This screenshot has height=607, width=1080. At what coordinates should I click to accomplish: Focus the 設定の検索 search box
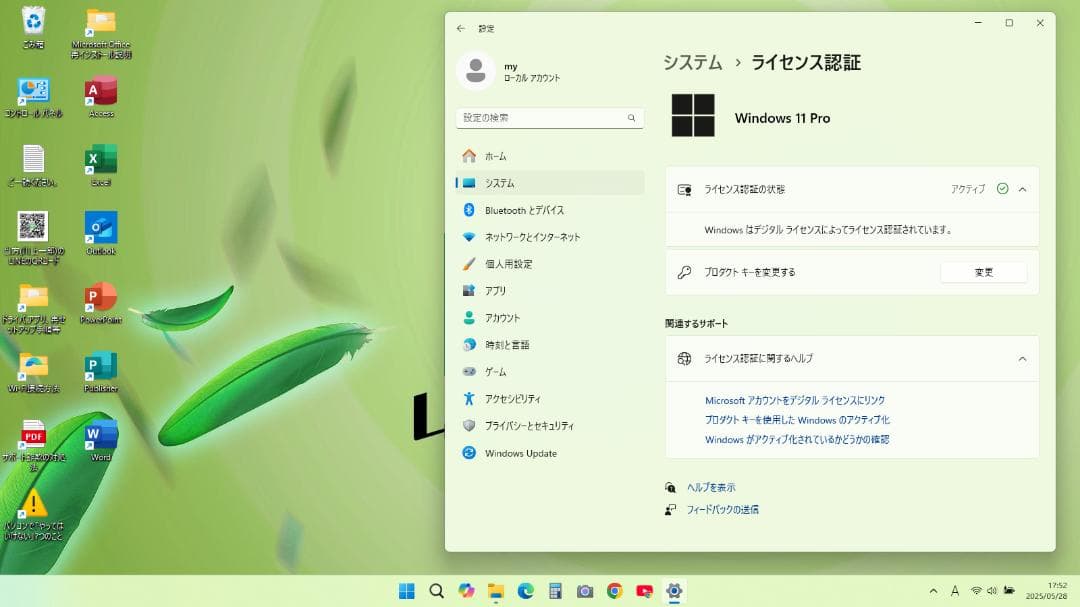point(550,118)
